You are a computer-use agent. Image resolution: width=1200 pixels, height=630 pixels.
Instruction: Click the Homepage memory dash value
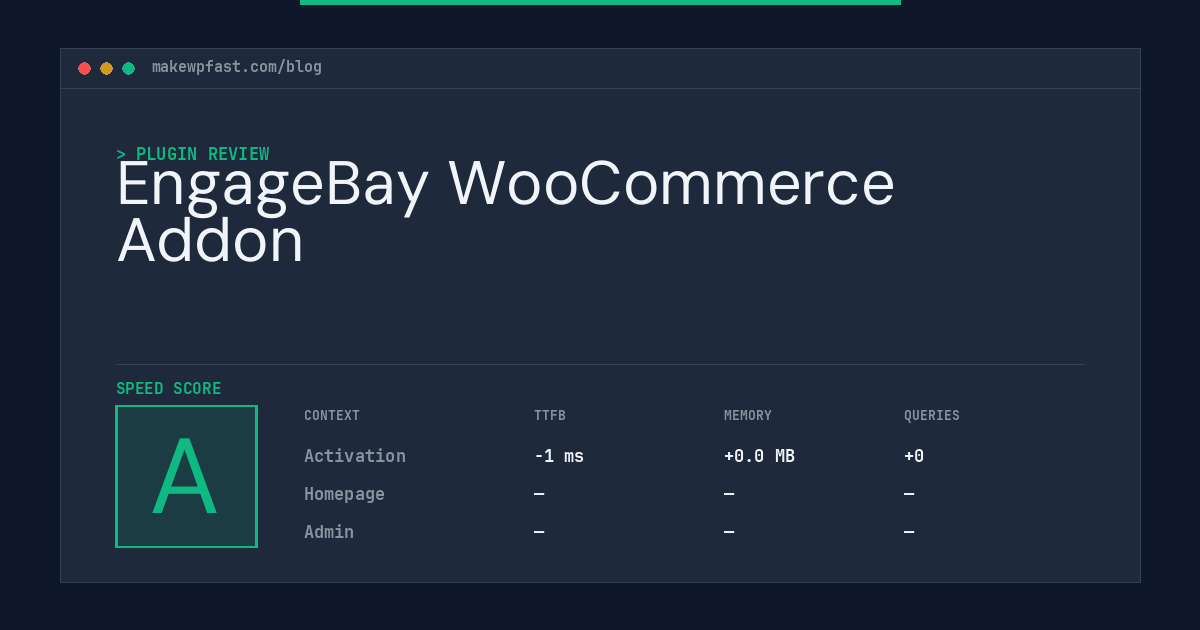pos(729,494)
